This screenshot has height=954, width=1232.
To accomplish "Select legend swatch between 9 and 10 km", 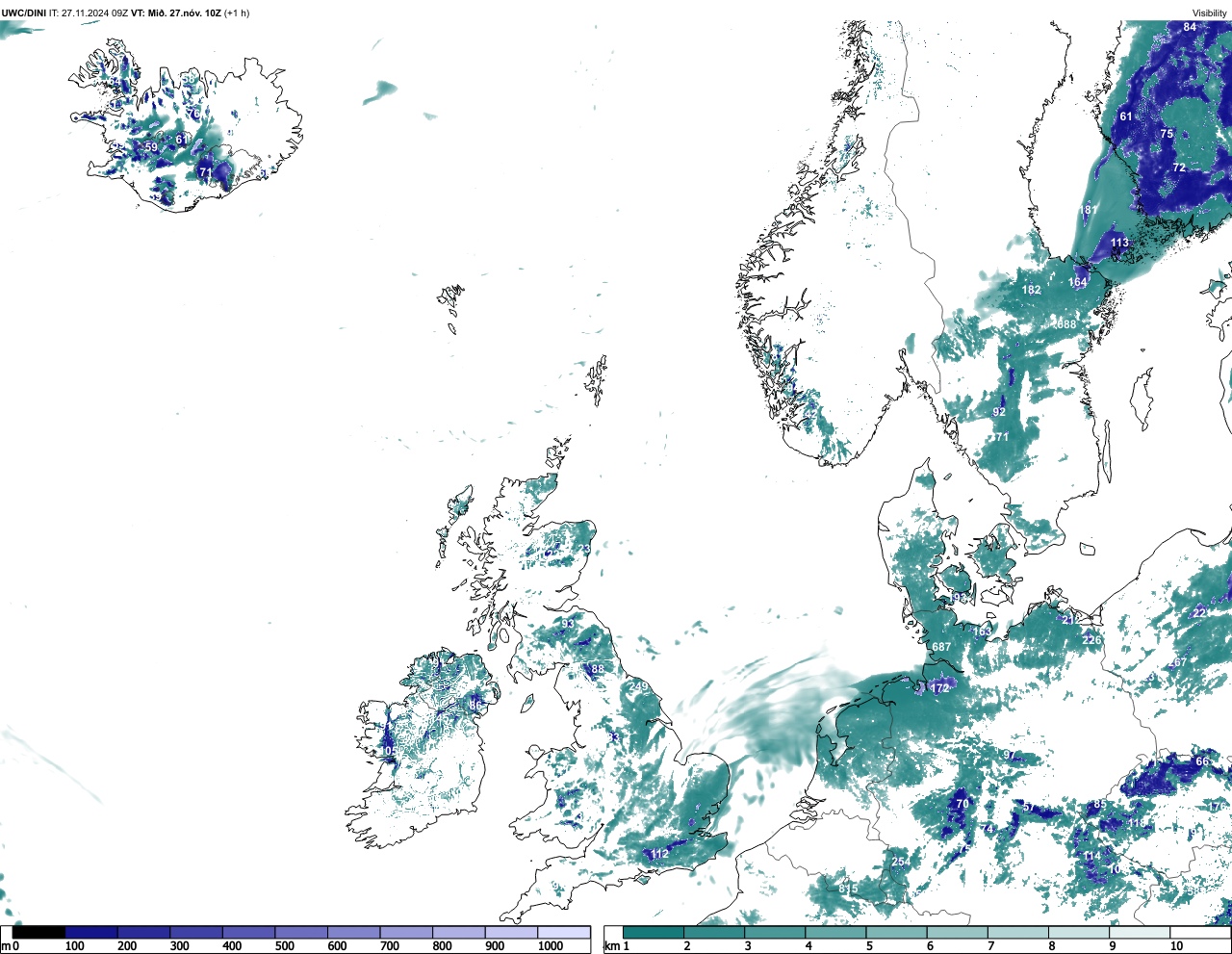I will pyautogui.click(x=1141, y=932).
